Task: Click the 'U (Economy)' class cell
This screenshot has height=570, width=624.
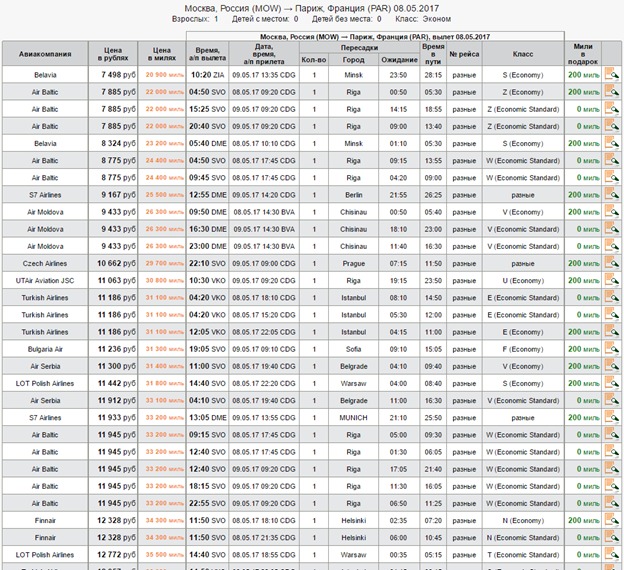Action: coord(523,280)
